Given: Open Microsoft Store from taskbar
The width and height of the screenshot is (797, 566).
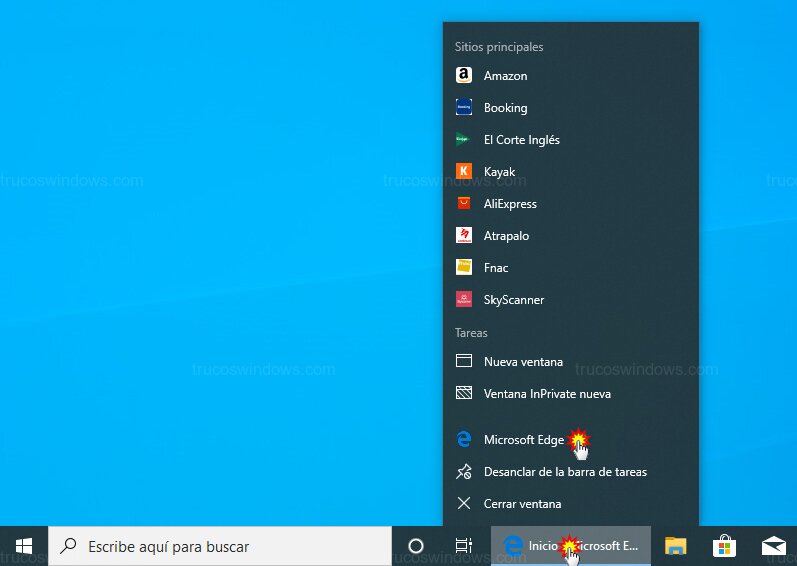Looking at the screenshot, I should click(724, 546).
